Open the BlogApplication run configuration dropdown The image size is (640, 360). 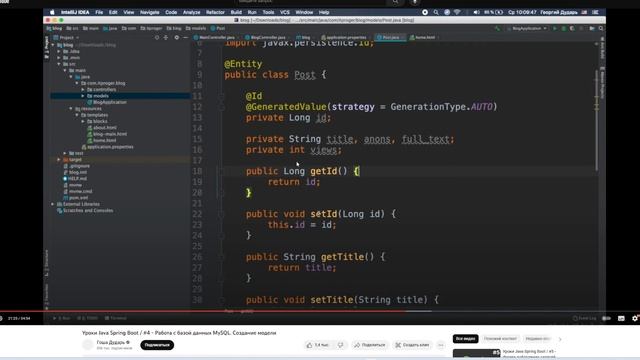(x=527, y=29)
